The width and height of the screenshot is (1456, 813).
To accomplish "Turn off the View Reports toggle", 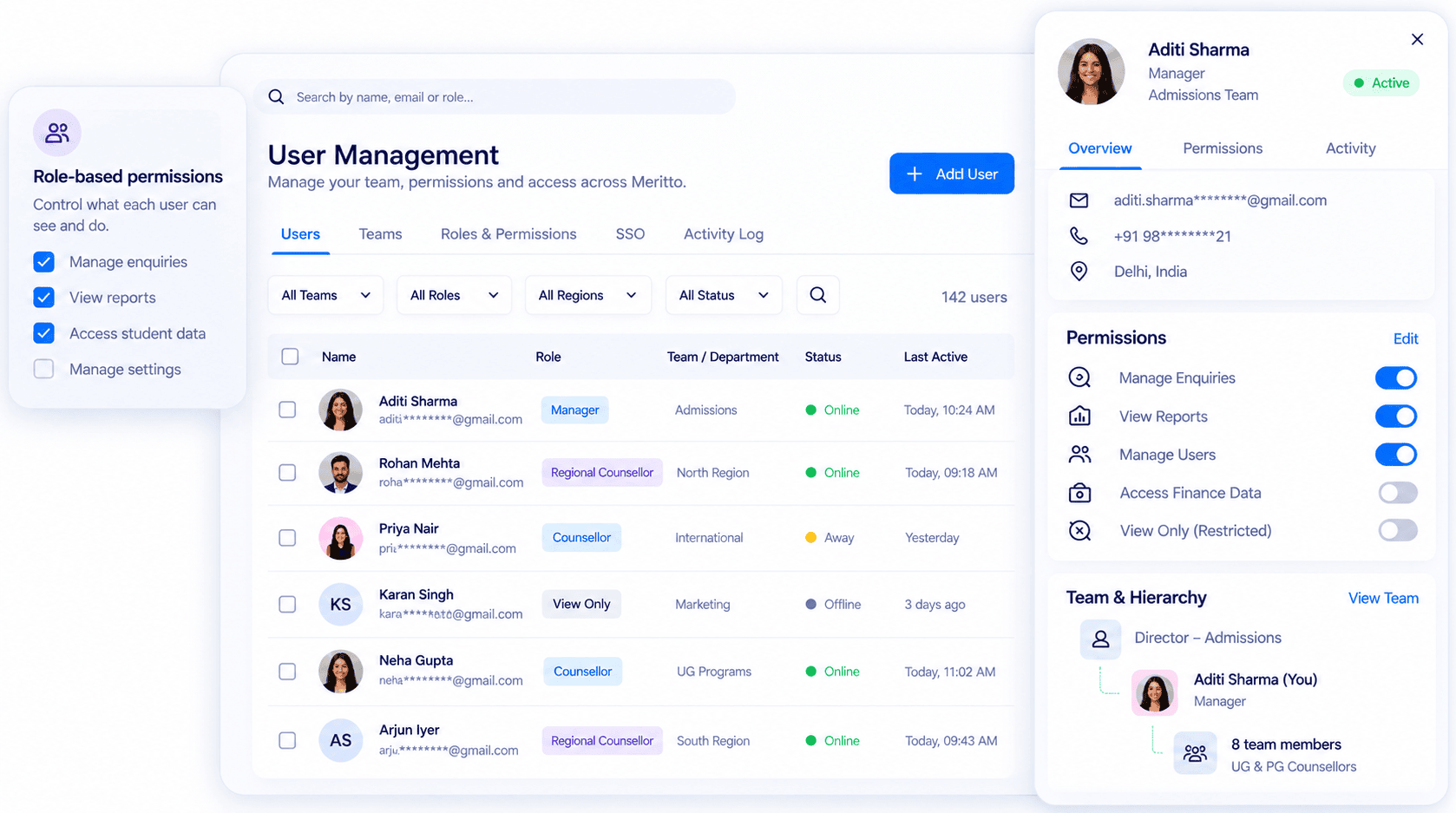I will tap(1396, 416).
